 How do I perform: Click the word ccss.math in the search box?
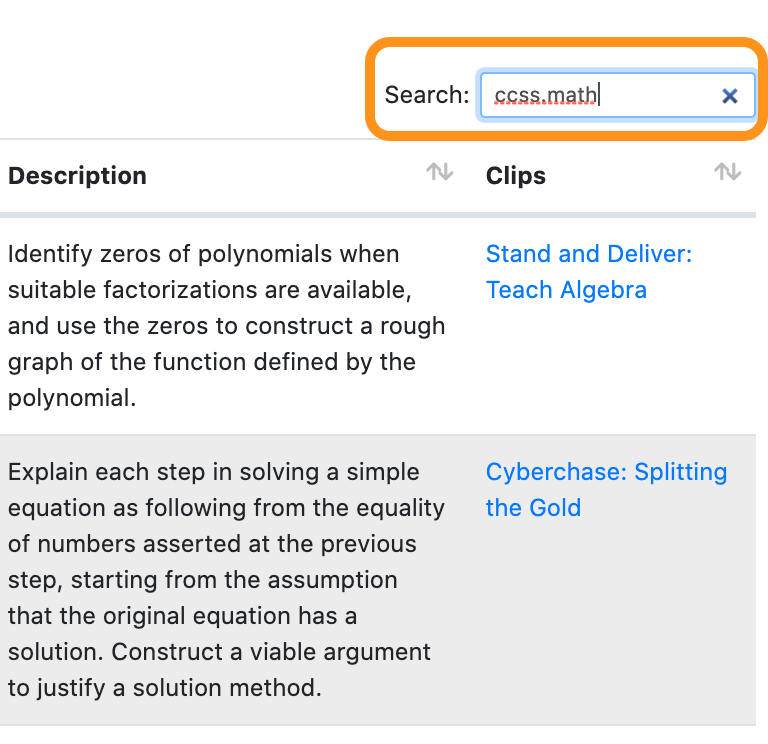(546, 96)
